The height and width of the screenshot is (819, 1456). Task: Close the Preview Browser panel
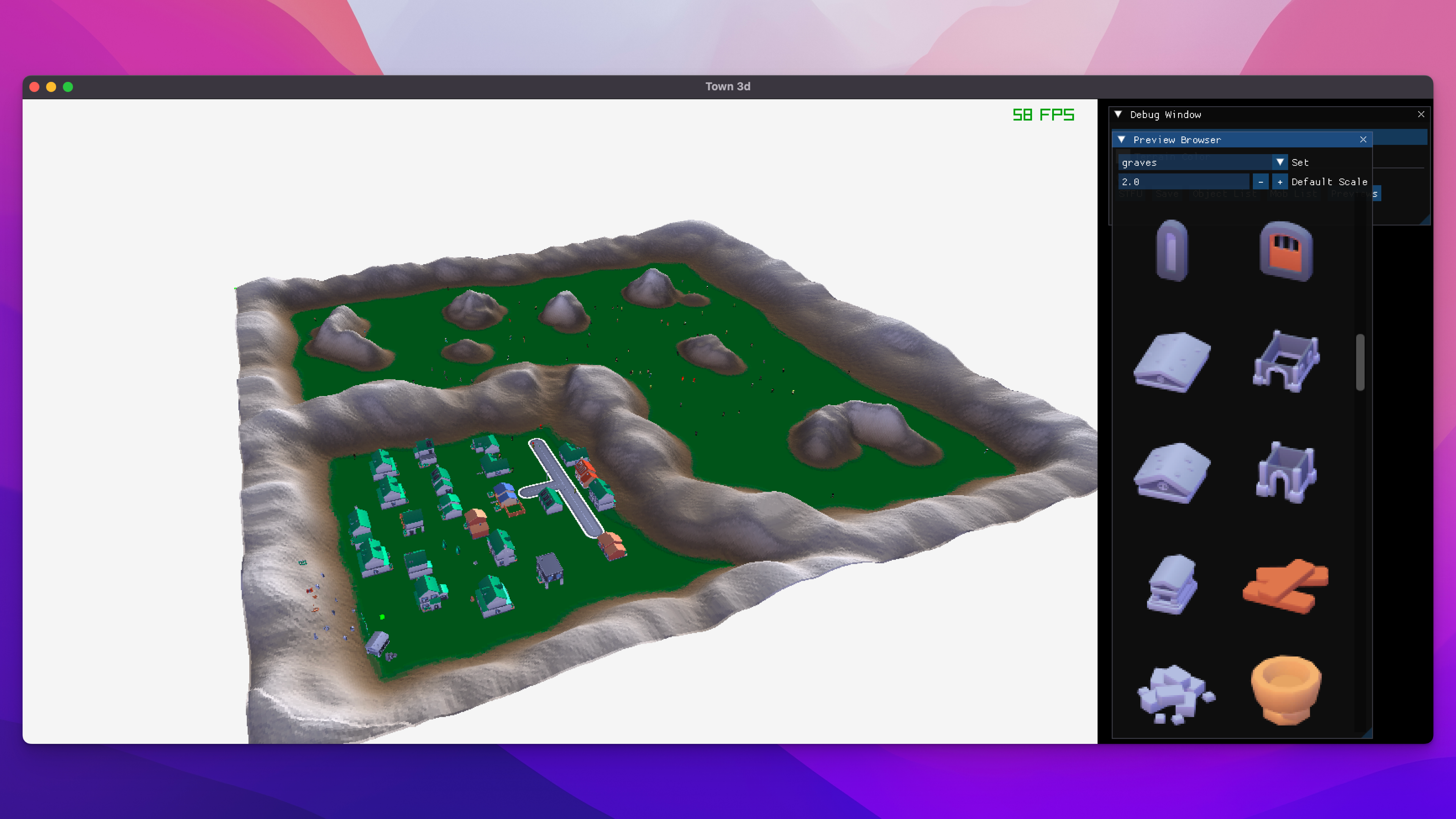[1363, 140]
